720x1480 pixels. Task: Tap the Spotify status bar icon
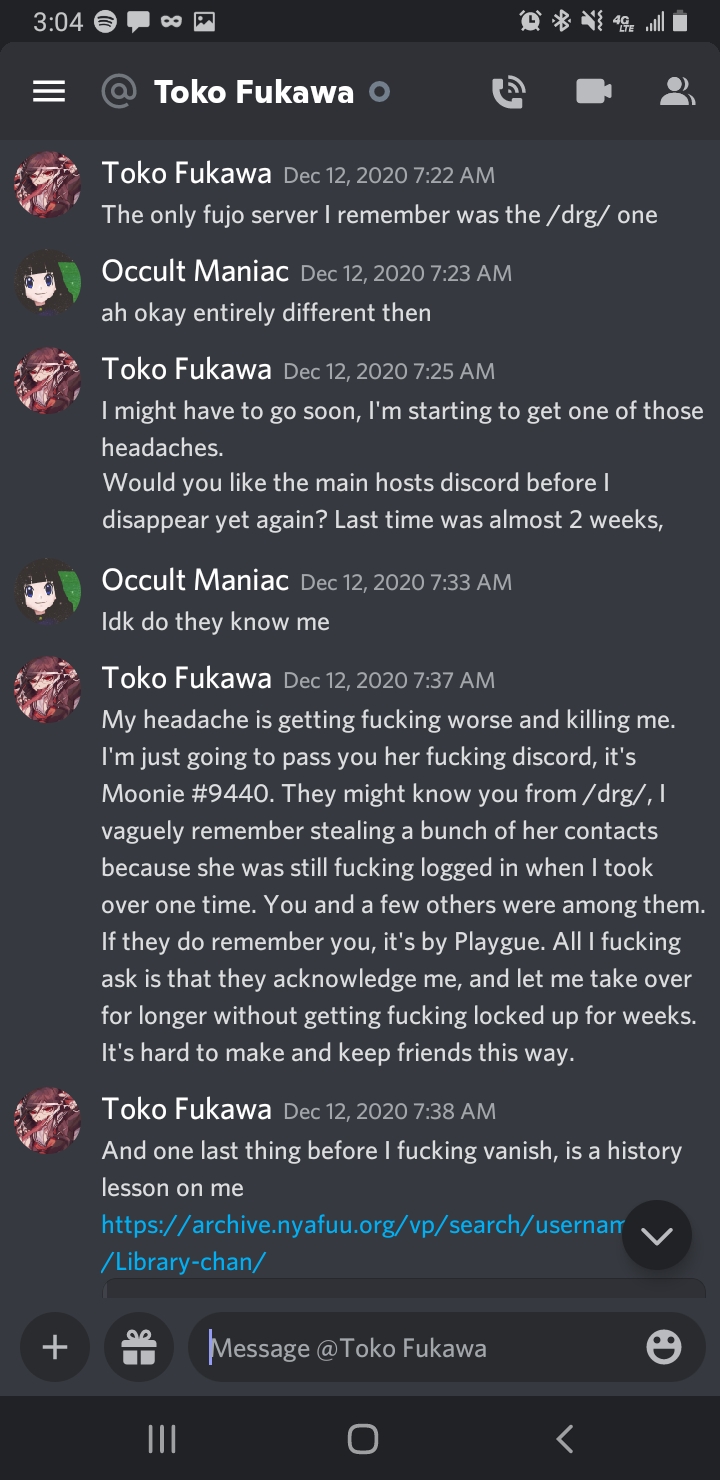coord(105,21)
